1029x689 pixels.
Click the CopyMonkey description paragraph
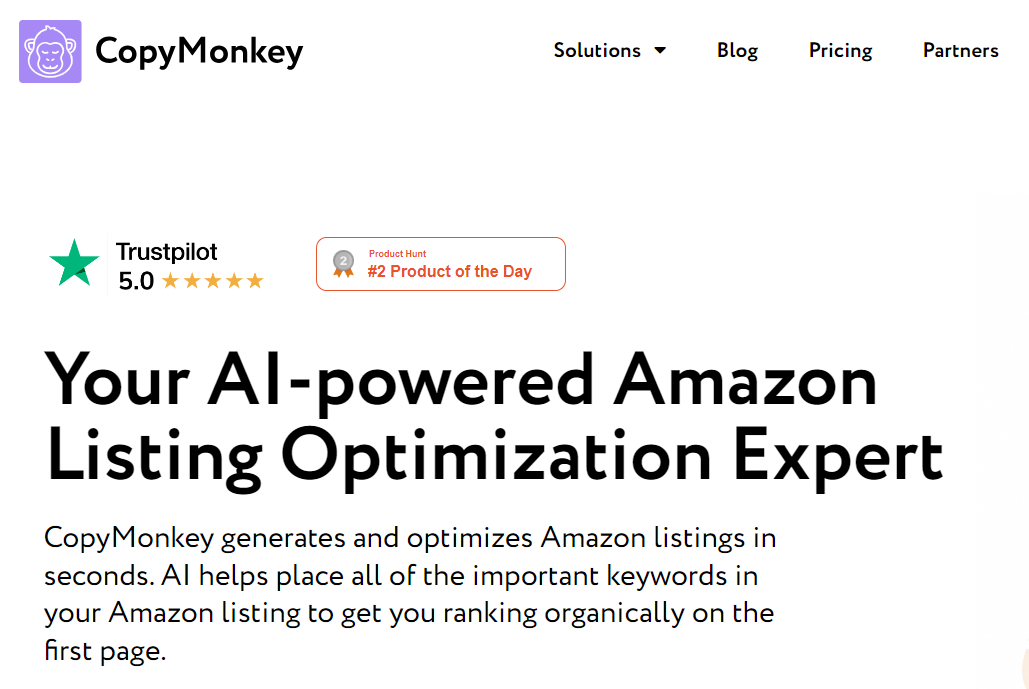(410, 595)
